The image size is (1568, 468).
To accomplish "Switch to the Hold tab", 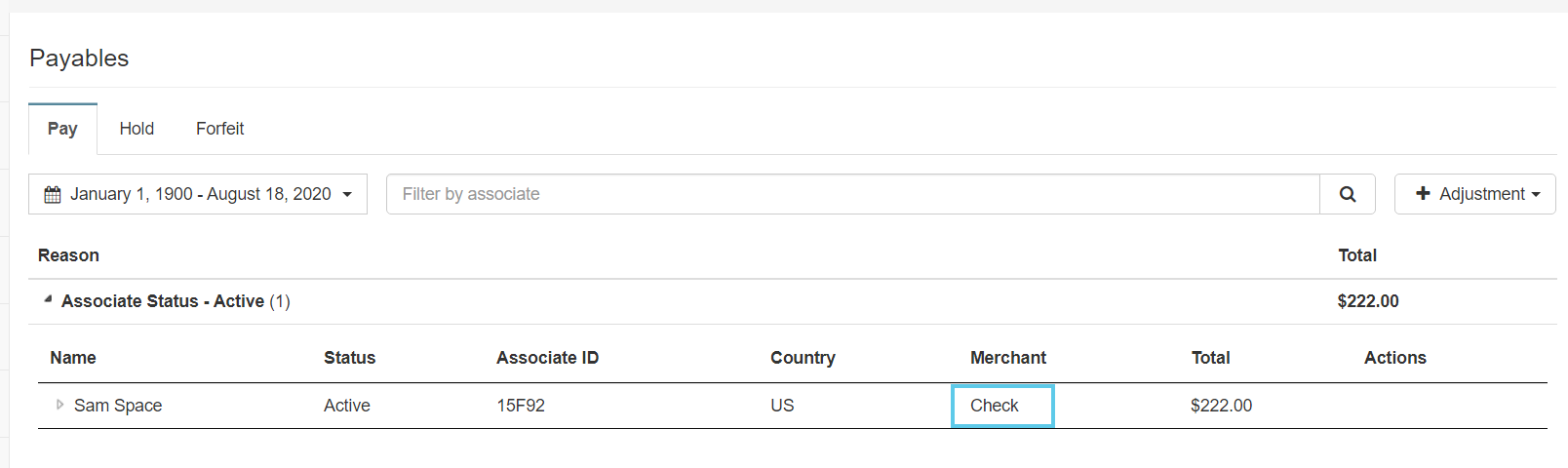I will pos(137,129).
